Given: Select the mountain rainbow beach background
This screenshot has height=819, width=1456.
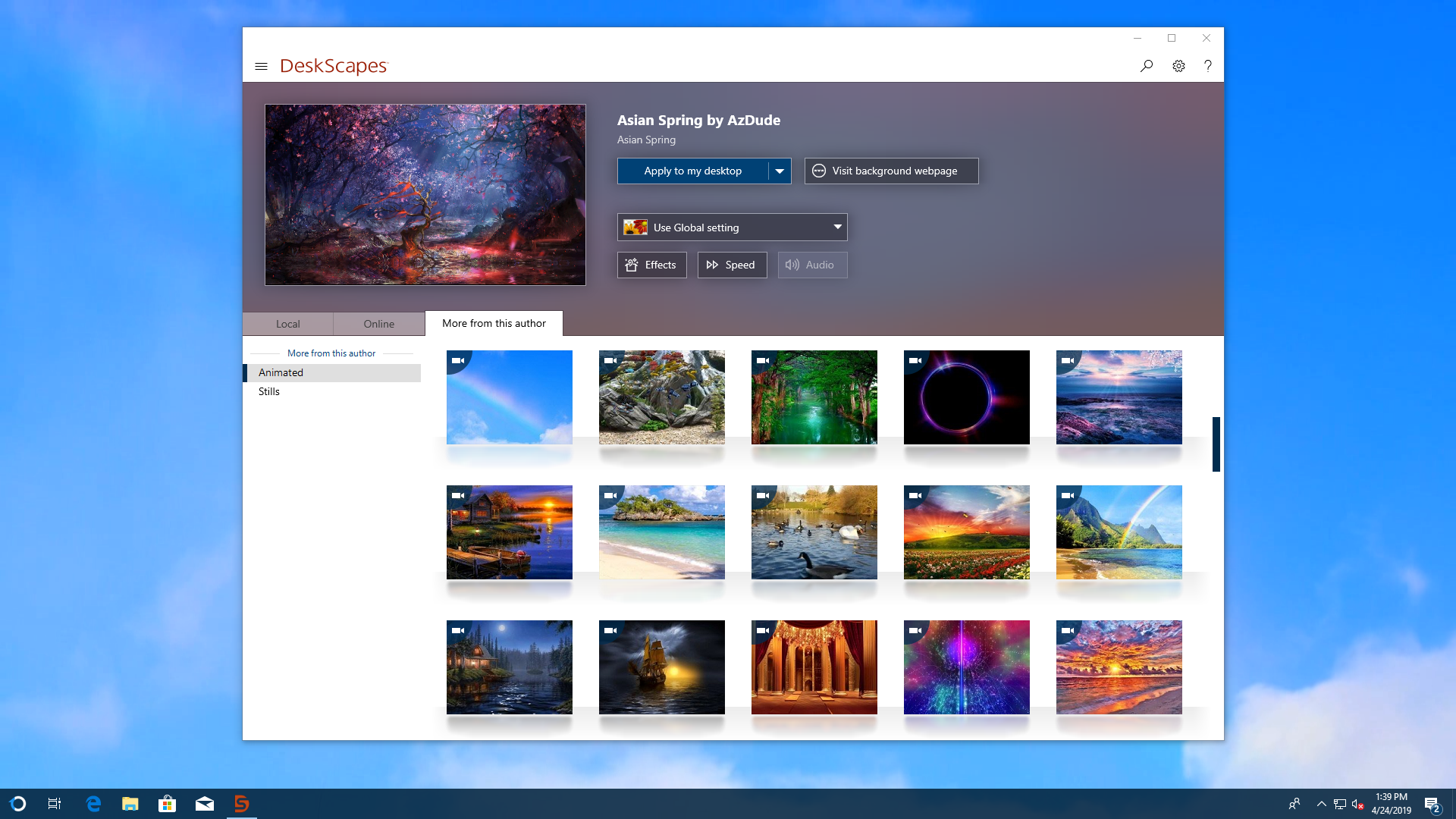Looking at the screenshot, I should [1119, 532].
